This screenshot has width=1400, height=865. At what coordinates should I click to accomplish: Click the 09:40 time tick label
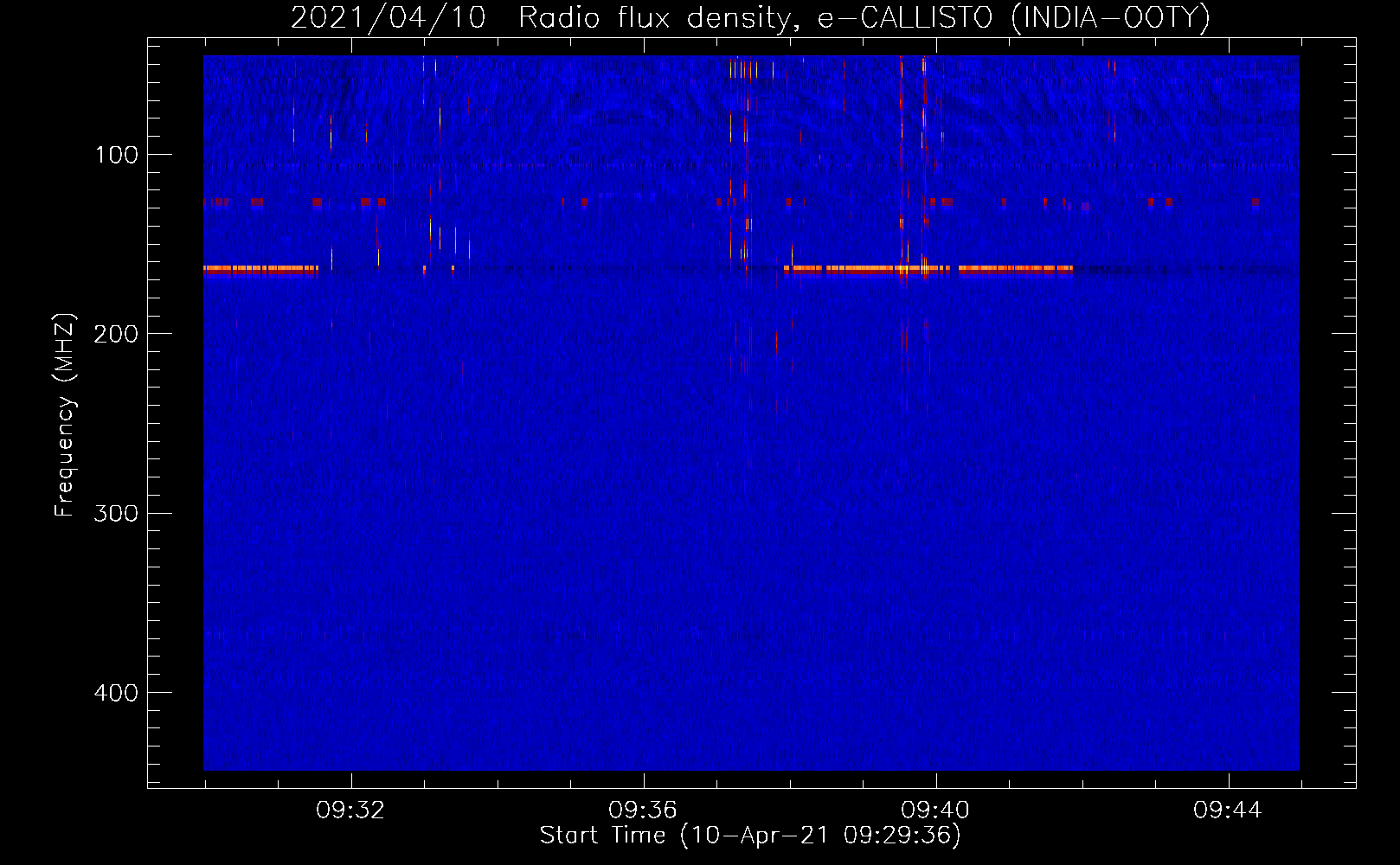(x=935, y=811)
